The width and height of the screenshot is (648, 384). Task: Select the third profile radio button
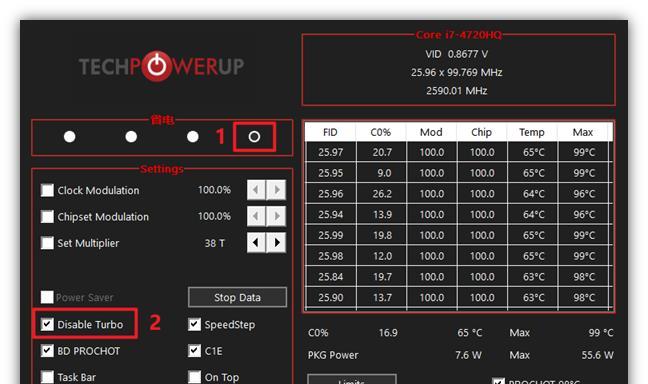(x=193, y=137)
